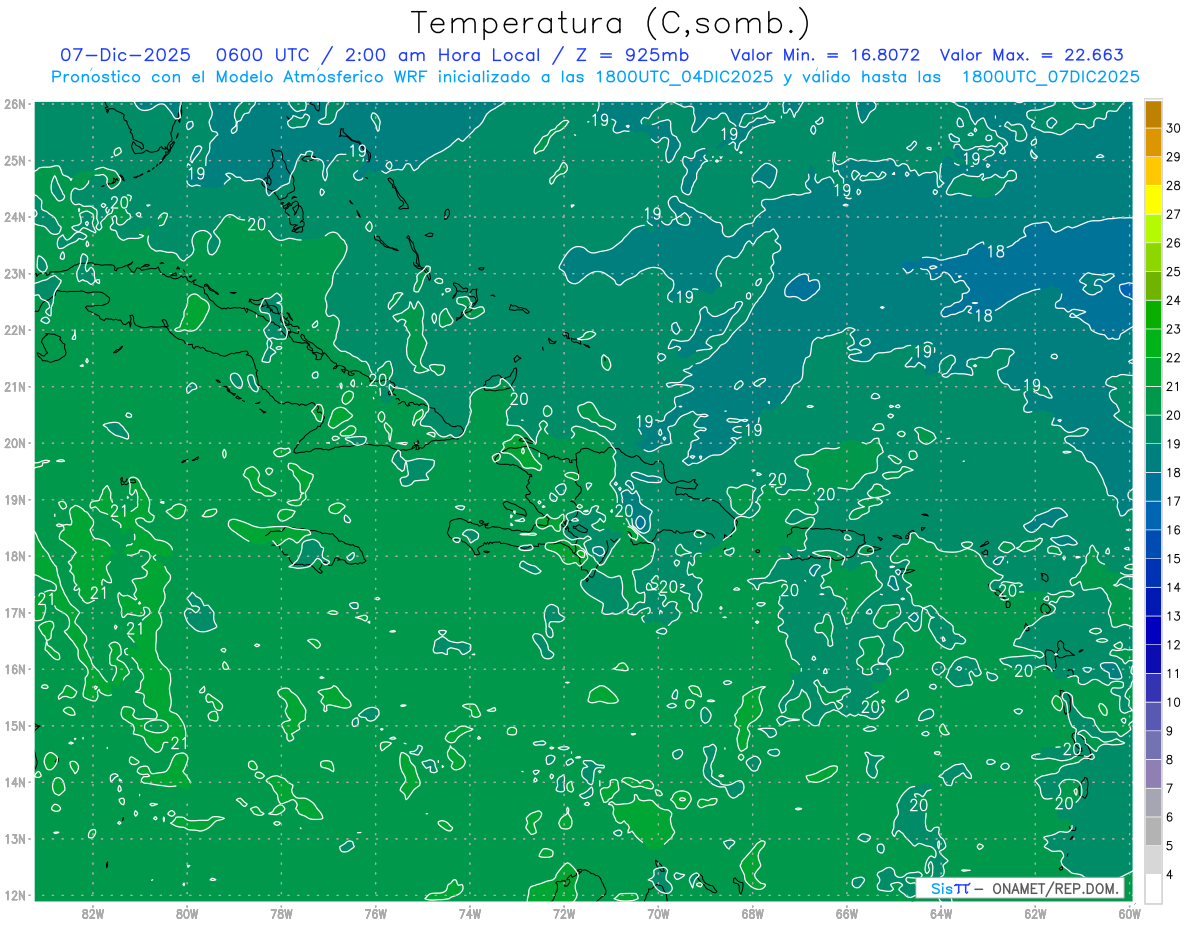Click '2:00 am Hora Local' text
Viewport: 1200px width, 927px height.
click(443, 56)
